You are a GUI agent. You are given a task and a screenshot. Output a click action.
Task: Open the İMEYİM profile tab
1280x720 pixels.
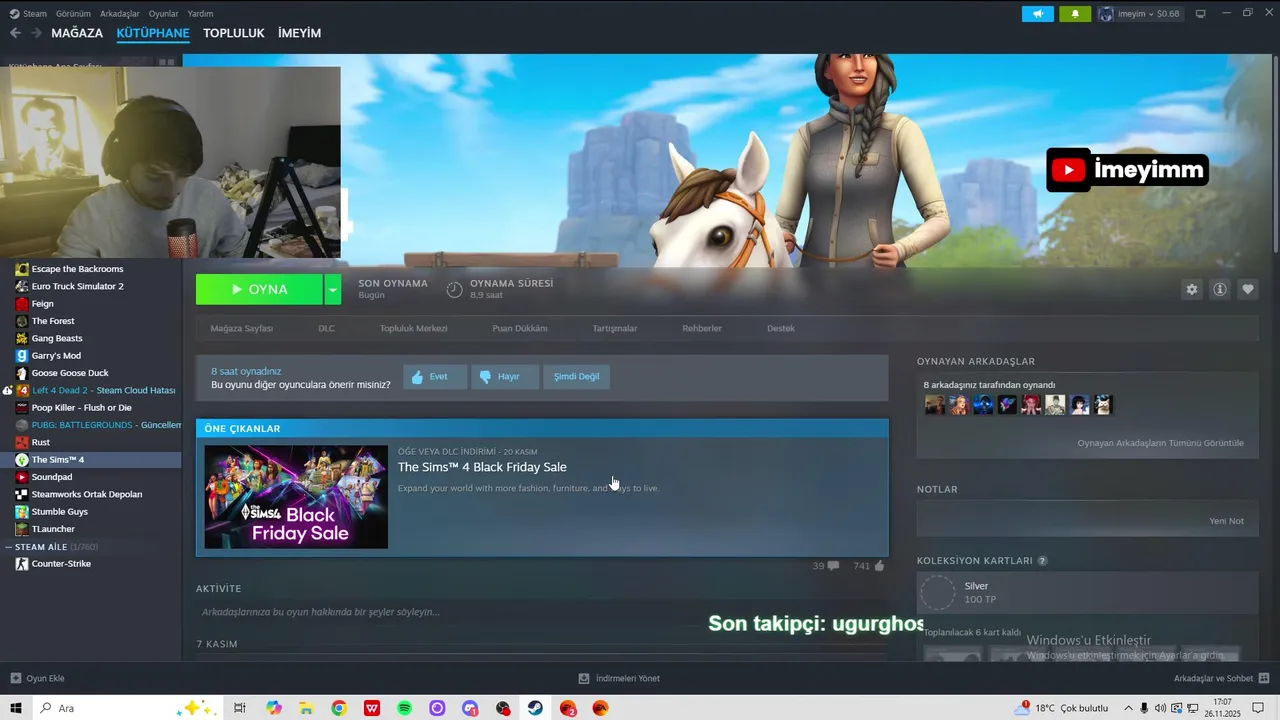[x=300, y=33]
